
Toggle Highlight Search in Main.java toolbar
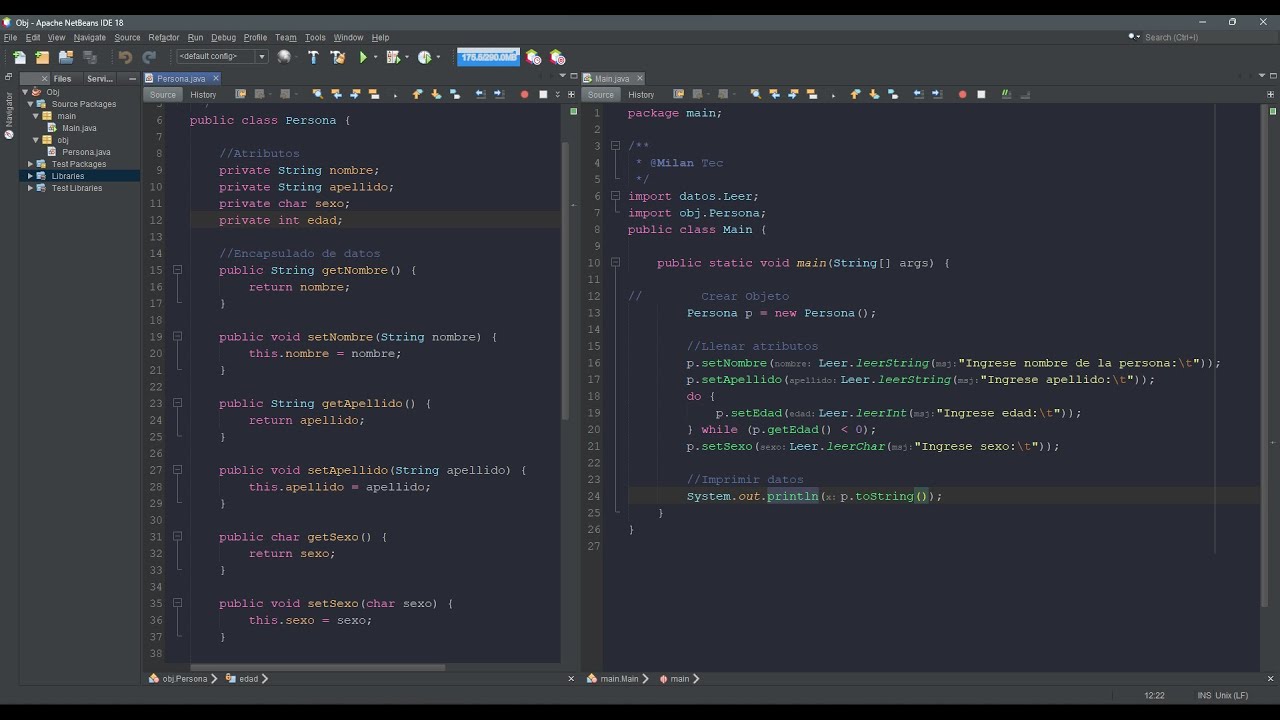(812, 94)
